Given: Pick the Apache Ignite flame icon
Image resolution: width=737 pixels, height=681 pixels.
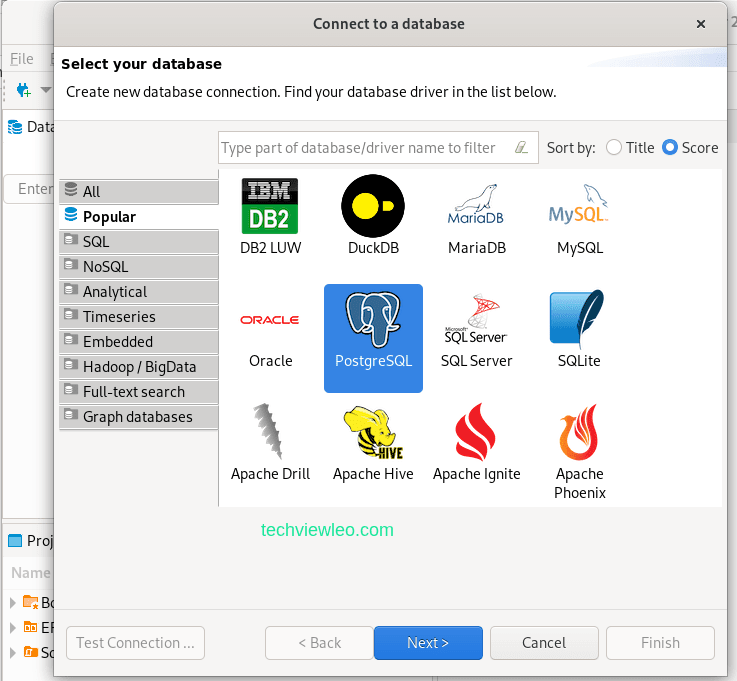Looking at the screenshot, I should point(475,432).
